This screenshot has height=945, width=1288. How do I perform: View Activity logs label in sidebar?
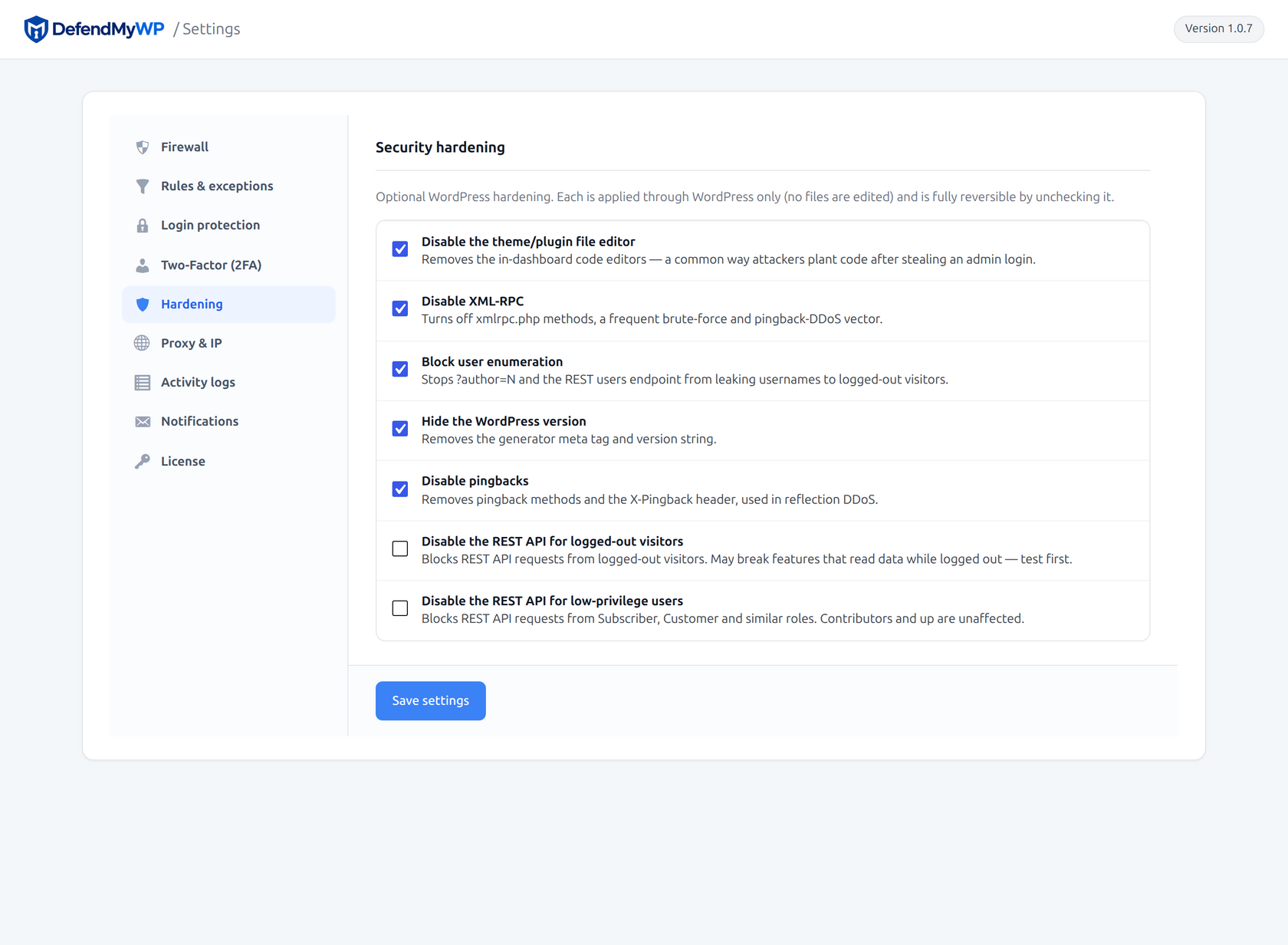click(x=198, y=383)
